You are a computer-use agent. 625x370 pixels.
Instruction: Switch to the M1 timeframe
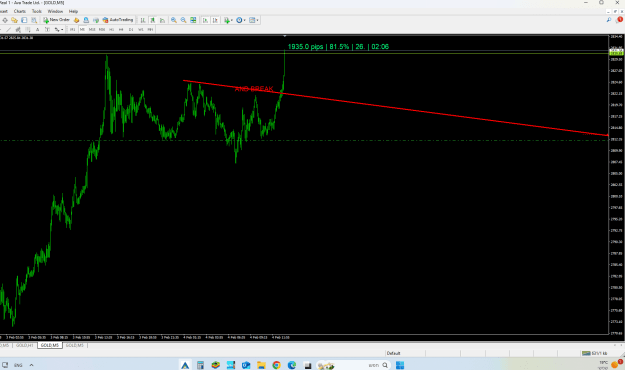point(73,30)
